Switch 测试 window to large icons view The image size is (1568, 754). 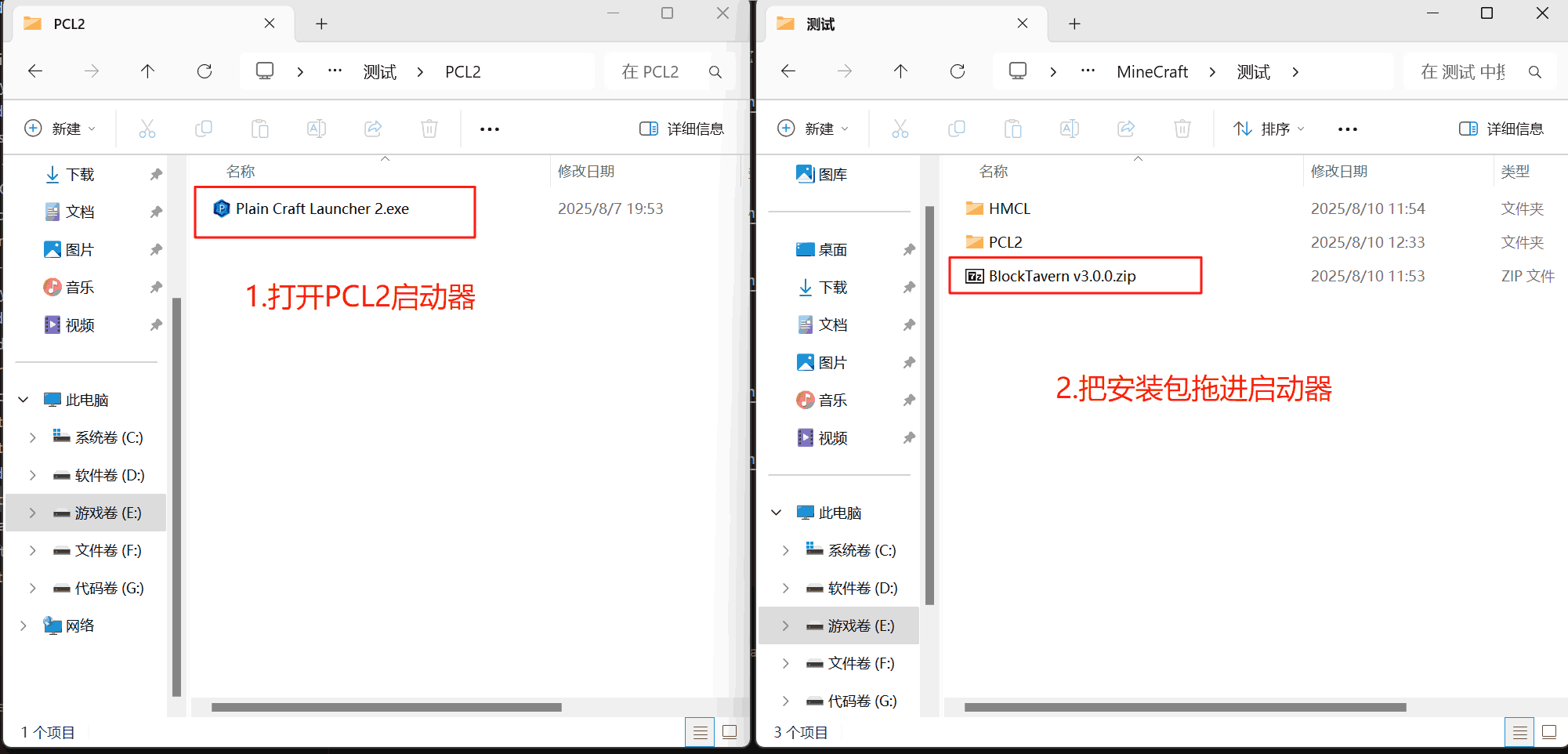tap(1549, 732)
